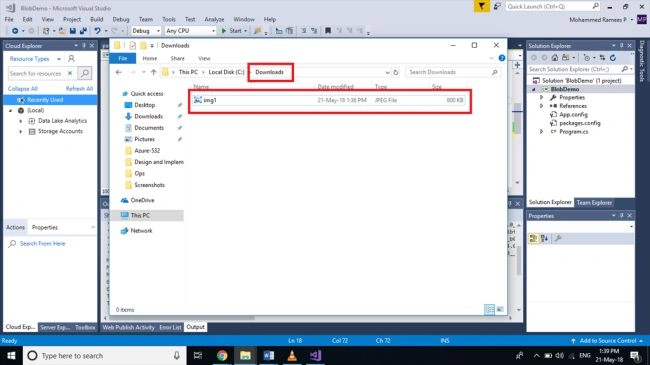Click Local Disk (C:) in the address bar
The width and height of the screenshot is (650, 365).
pyautogui.click(x=226, y=72)
